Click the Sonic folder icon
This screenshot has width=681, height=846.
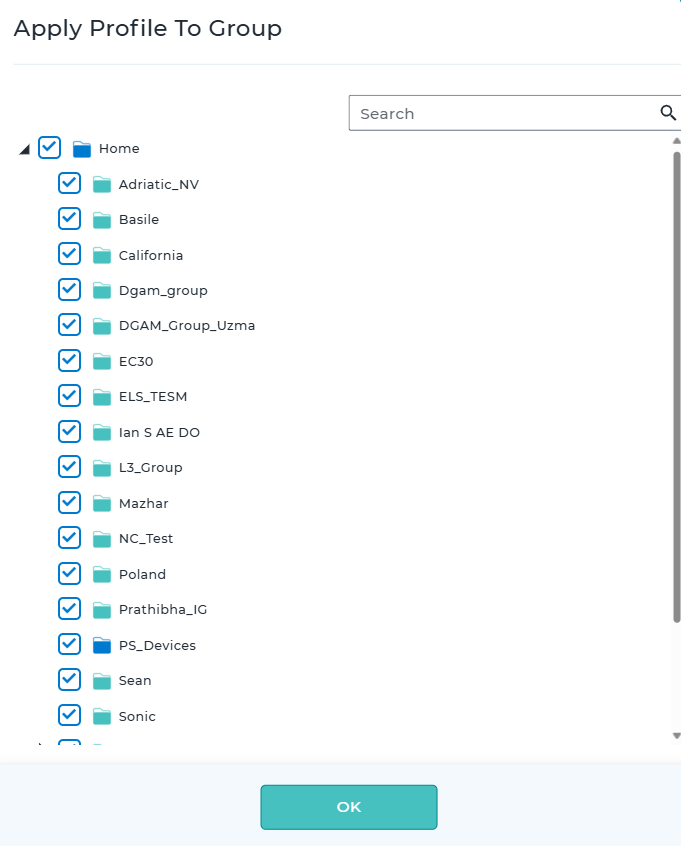click(102, 717)
